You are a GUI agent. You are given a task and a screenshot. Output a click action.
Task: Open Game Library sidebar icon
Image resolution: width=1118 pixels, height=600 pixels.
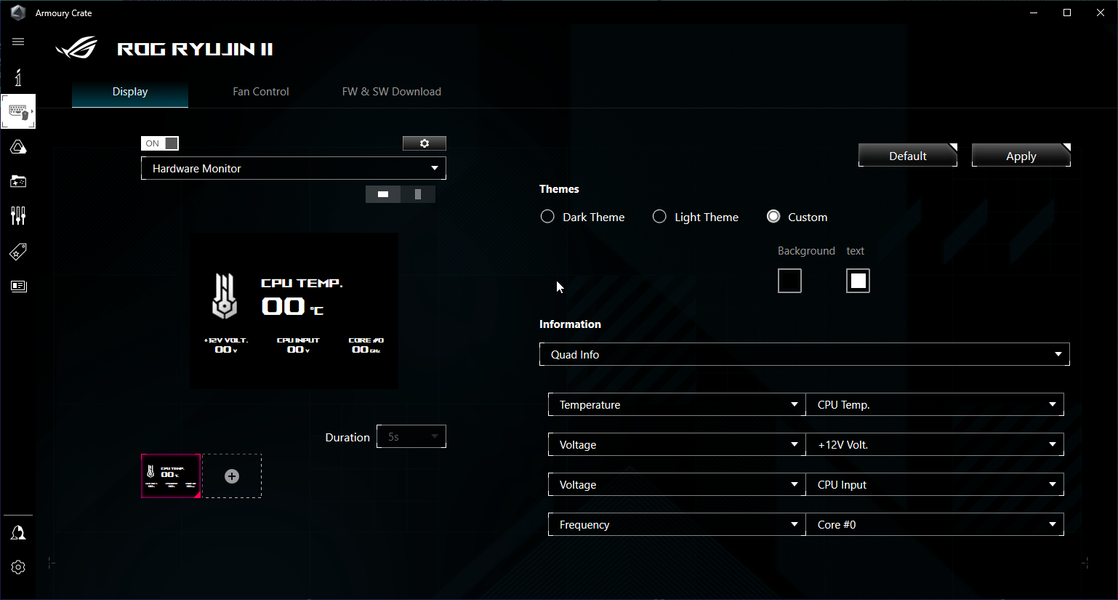(18, 182)
